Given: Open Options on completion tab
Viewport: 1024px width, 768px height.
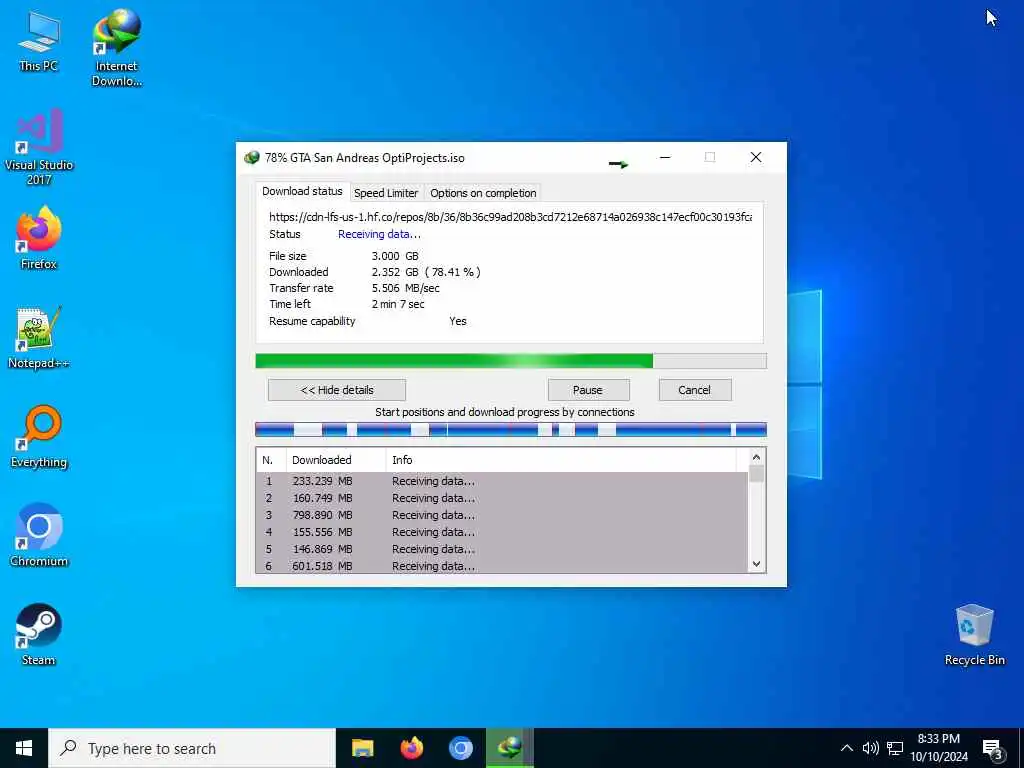Looking at the screenshot, I should click(x=483, y=193).
